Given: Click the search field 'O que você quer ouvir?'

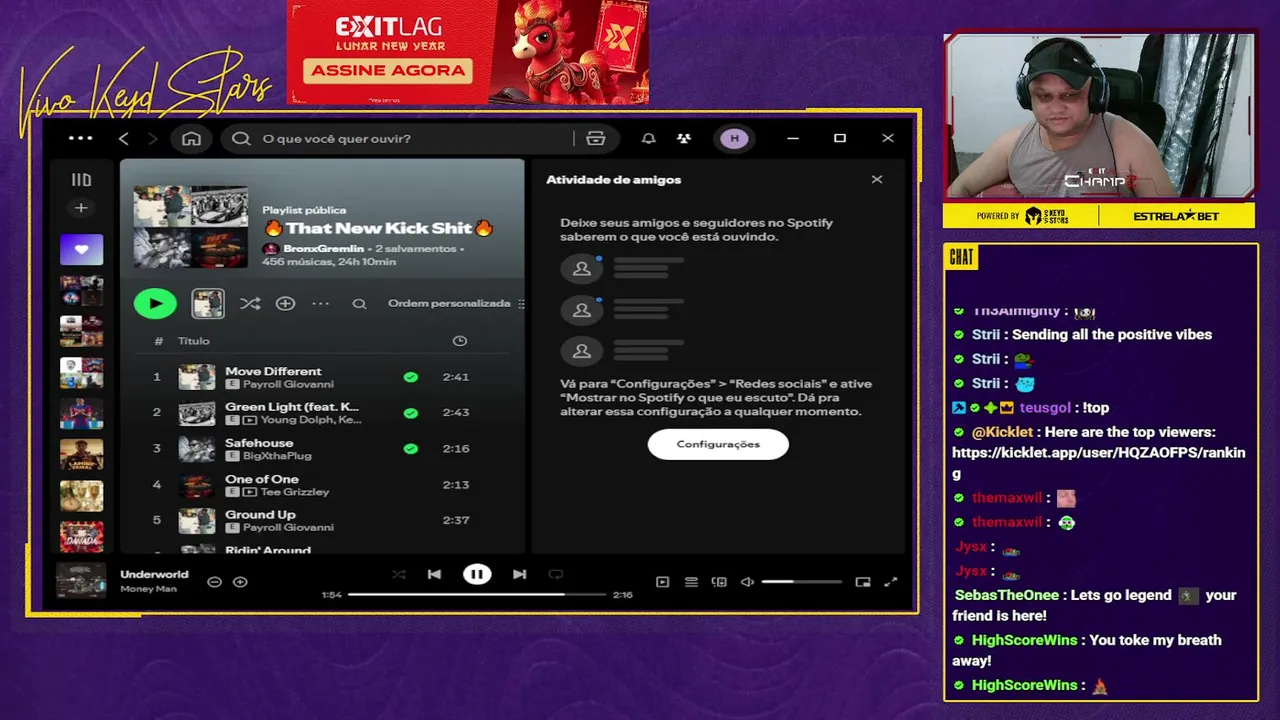Looking at the screenshot, I should coord(400,139).
